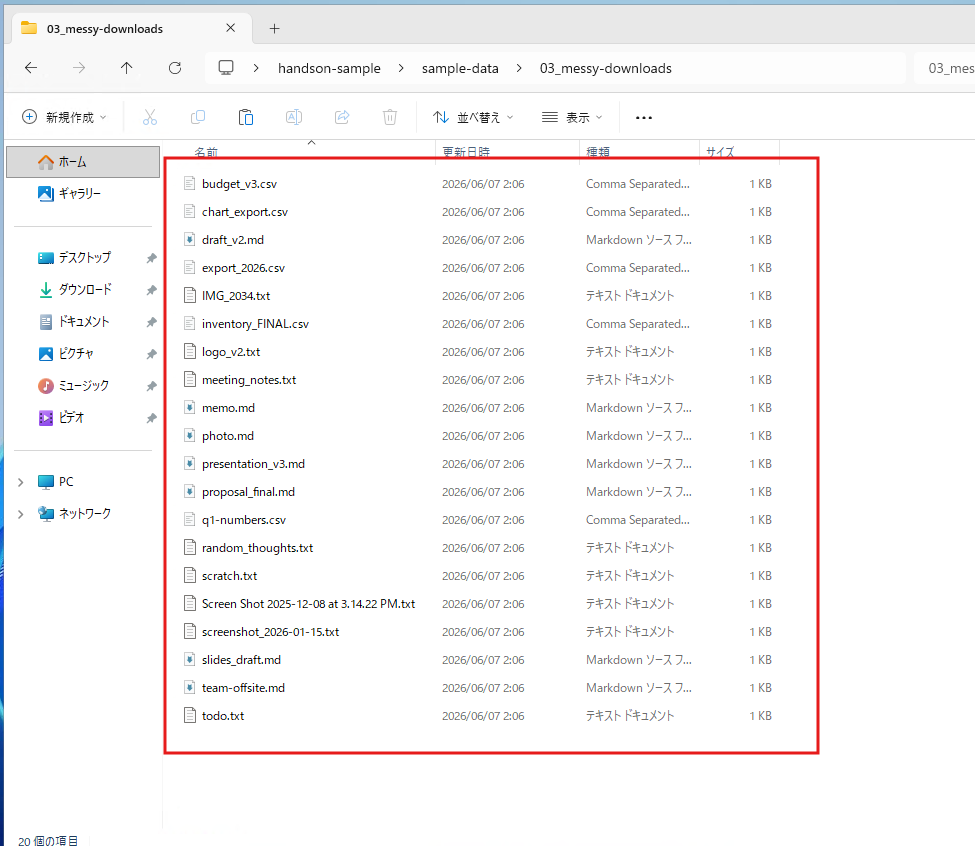This screenshot has width=975, height=846.
Task: Expand chevron before handson-sample breadcrumb
Action: [256, 68]
